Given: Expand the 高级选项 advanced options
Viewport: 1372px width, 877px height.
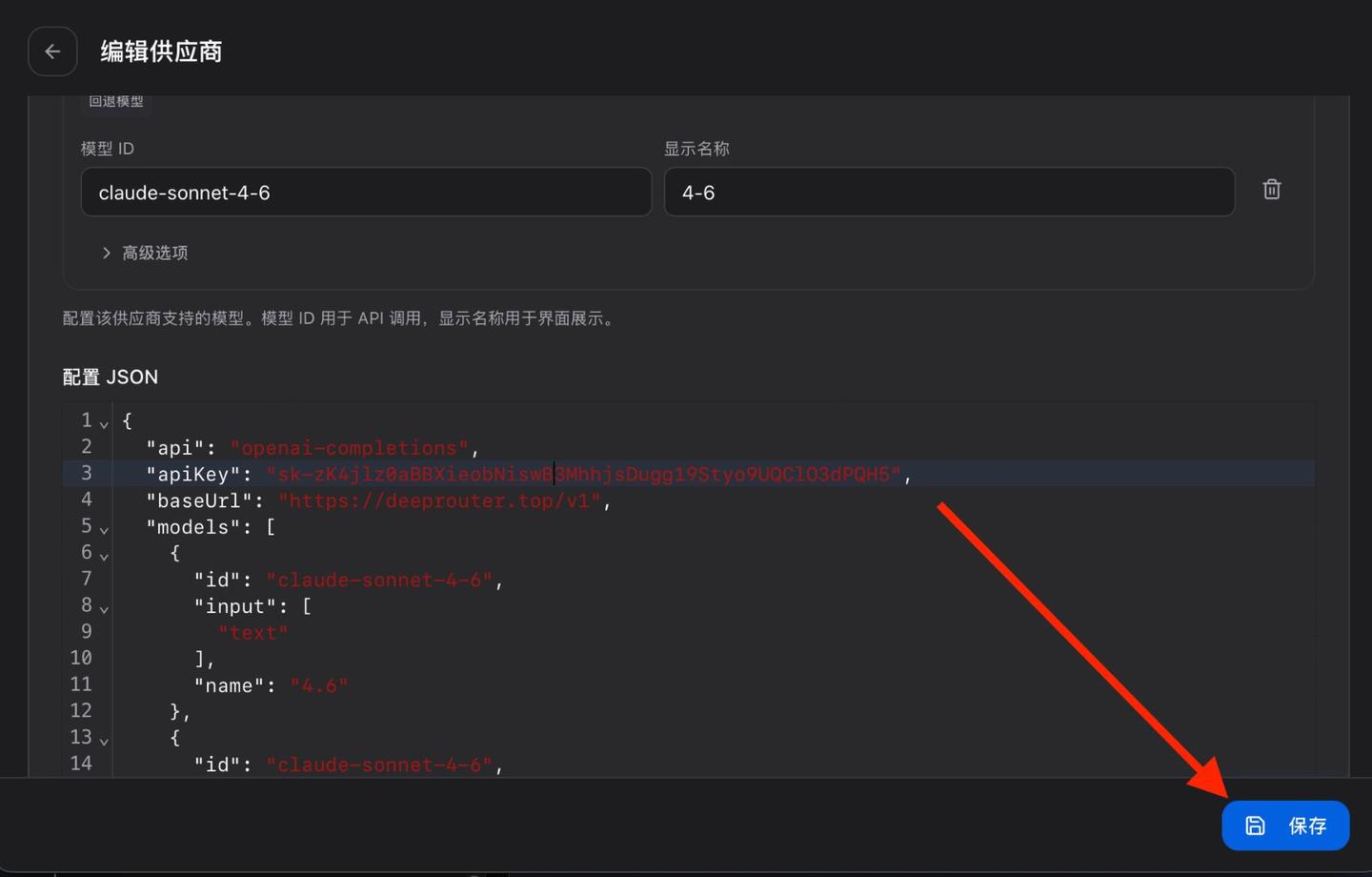Looking at the screenshot, I should click(145, 253).
